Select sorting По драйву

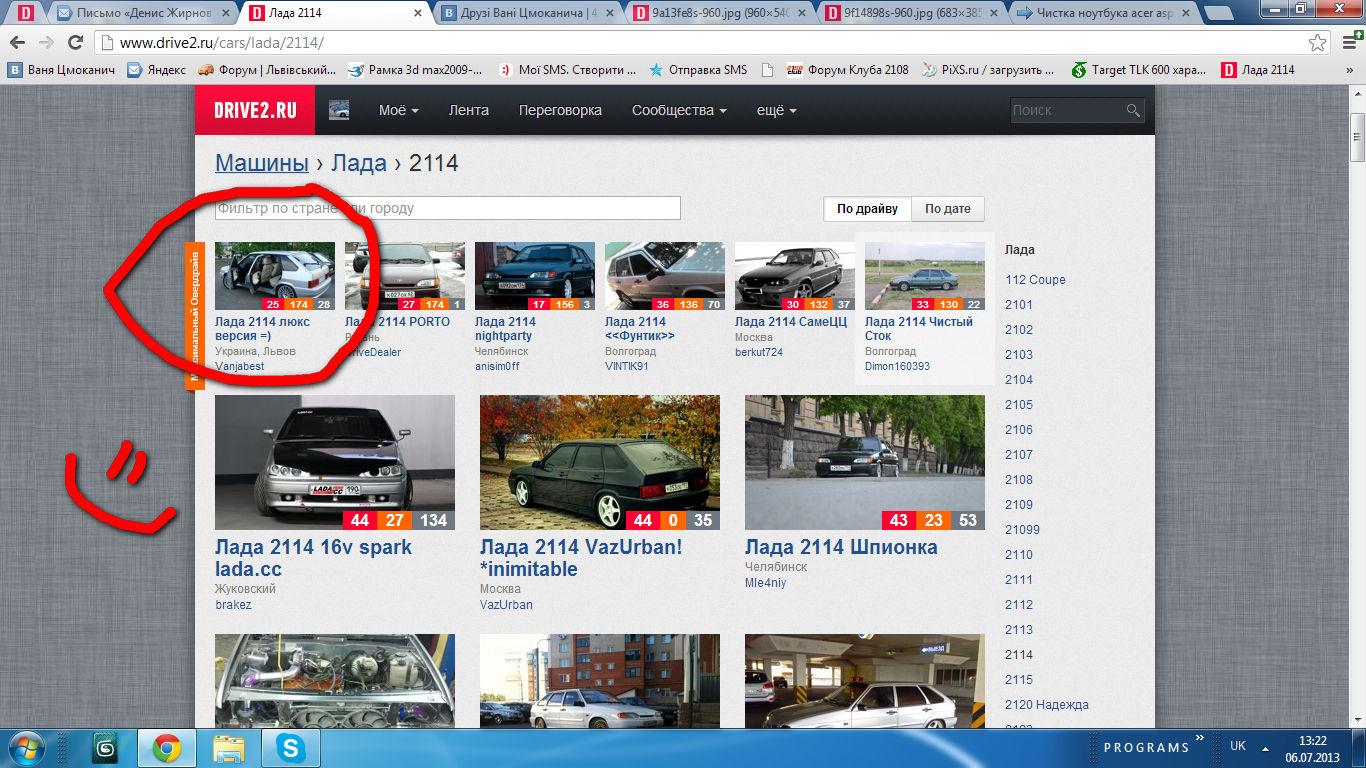pos(867,209)
